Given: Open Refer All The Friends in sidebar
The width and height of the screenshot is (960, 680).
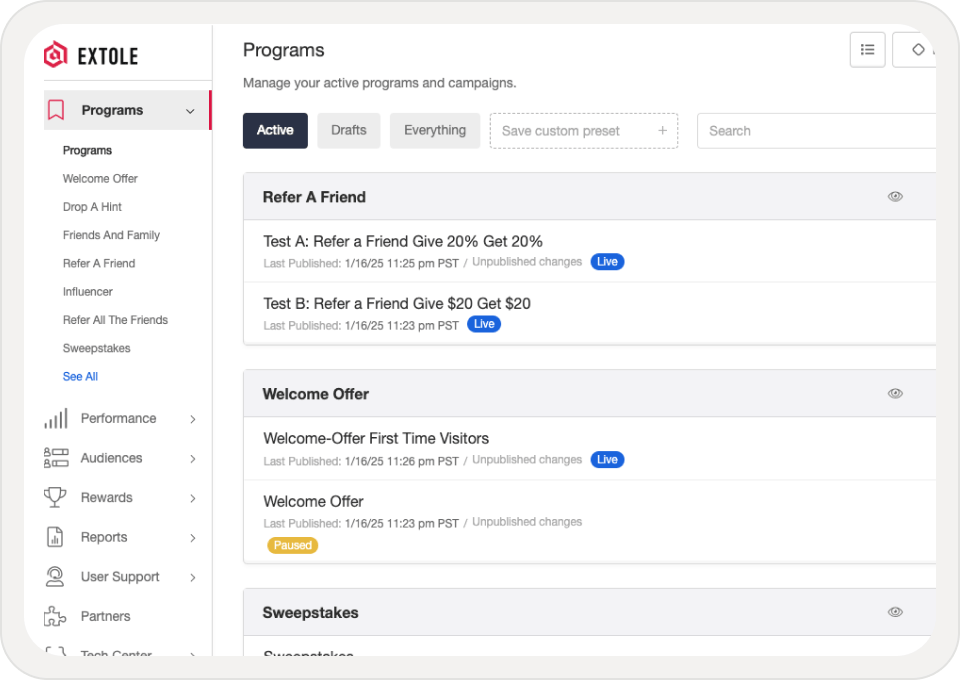Looking at the screenshot, I should point(115,320).
